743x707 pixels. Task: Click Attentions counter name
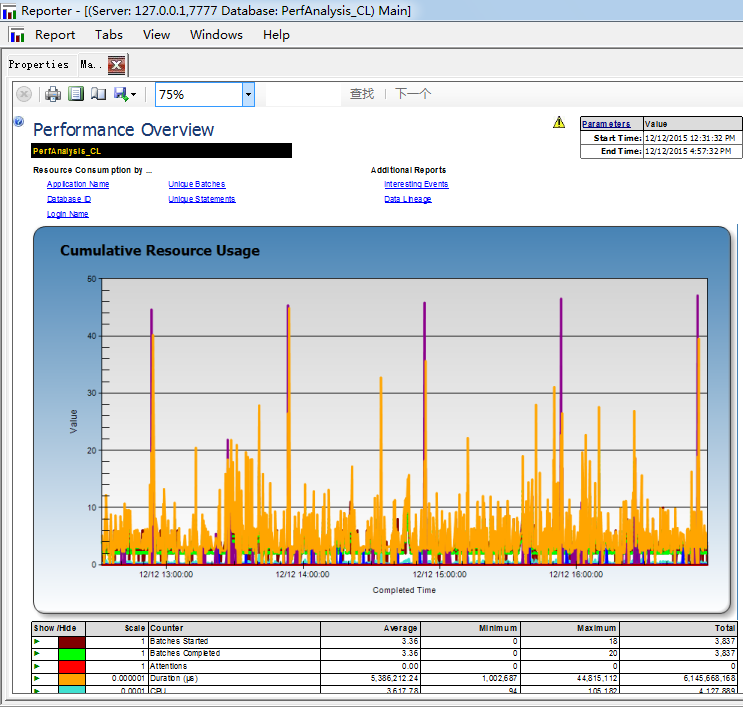(168, 666)
